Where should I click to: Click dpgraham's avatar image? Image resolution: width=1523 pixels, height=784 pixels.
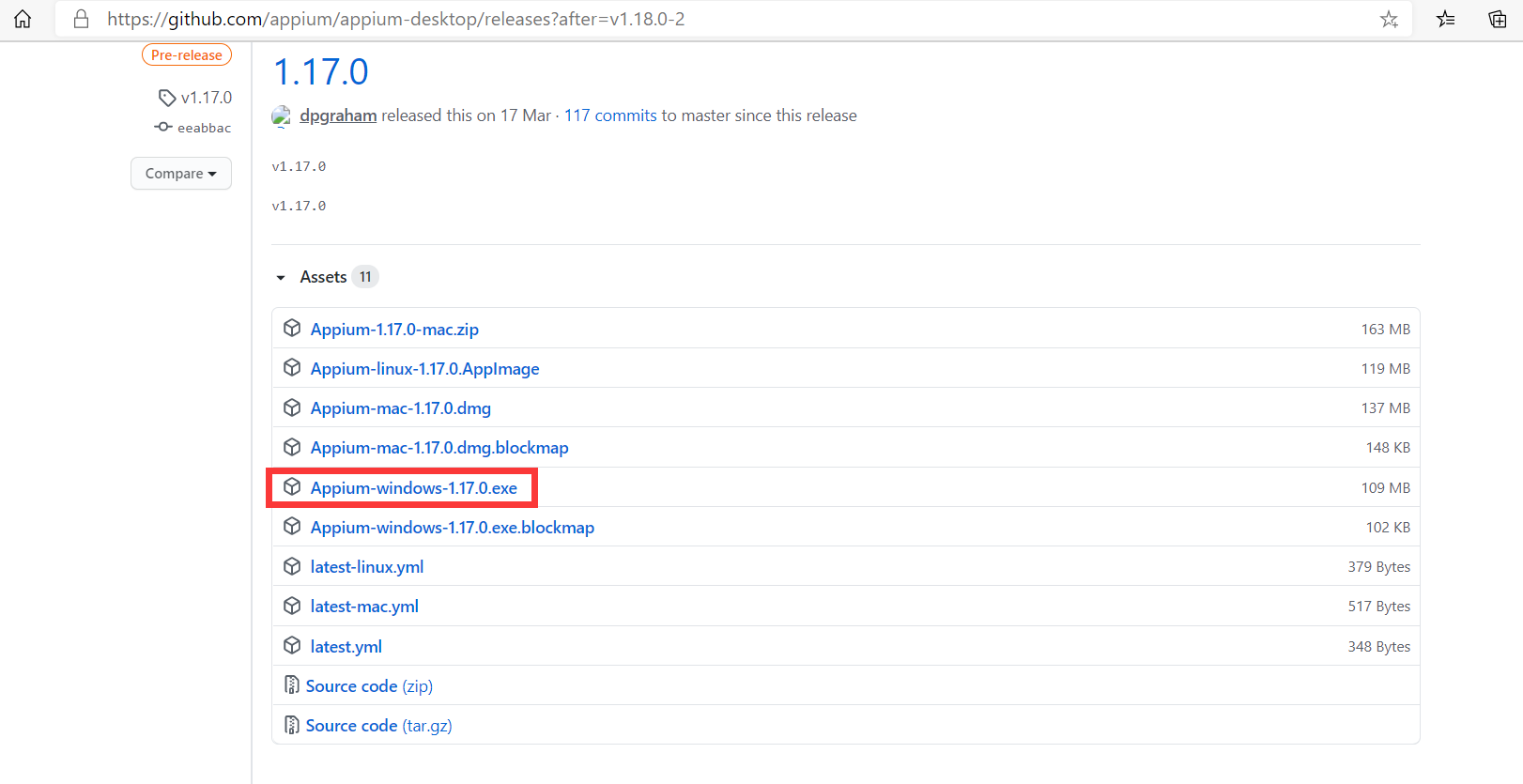click(x=281, y=116)
